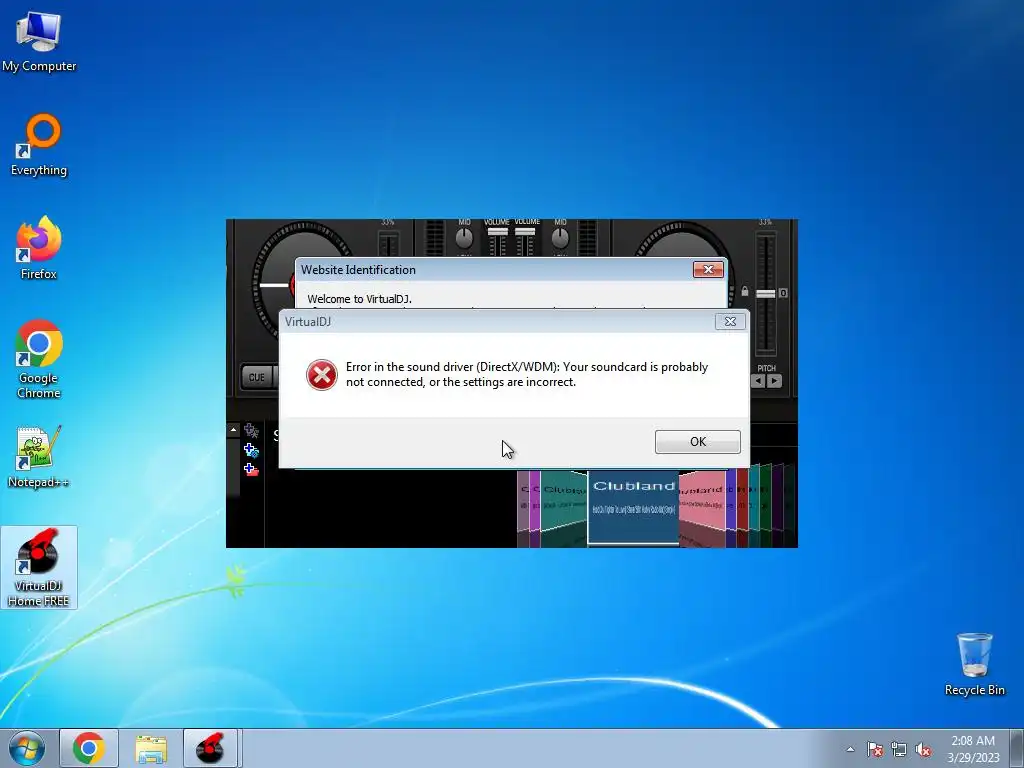The width and height of the screenshot is (1024, 768).
Task: Select VirtualDJ Home FREE desktop shortcut
Action: [39, 568]
